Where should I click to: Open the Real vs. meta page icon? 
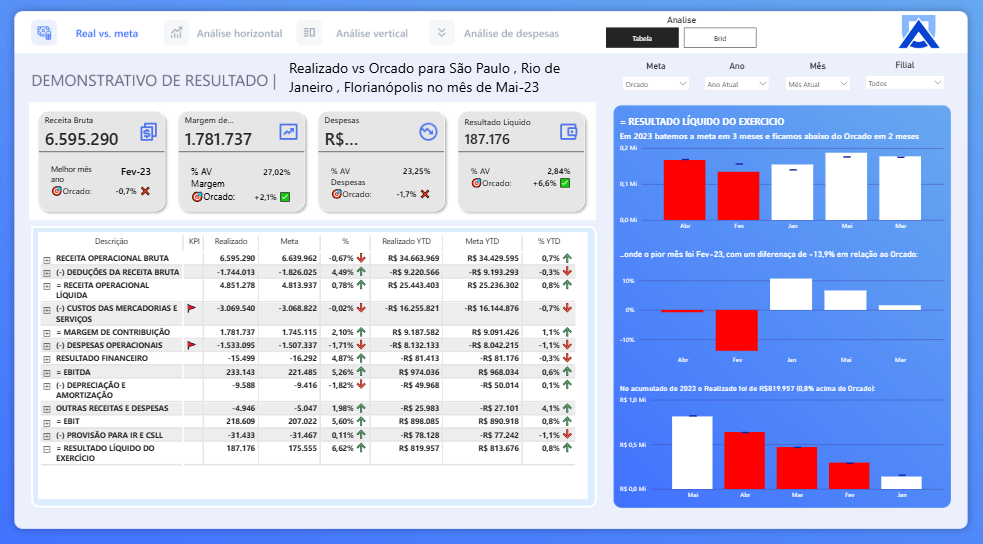pyautogui.click(x=44, y=33)
